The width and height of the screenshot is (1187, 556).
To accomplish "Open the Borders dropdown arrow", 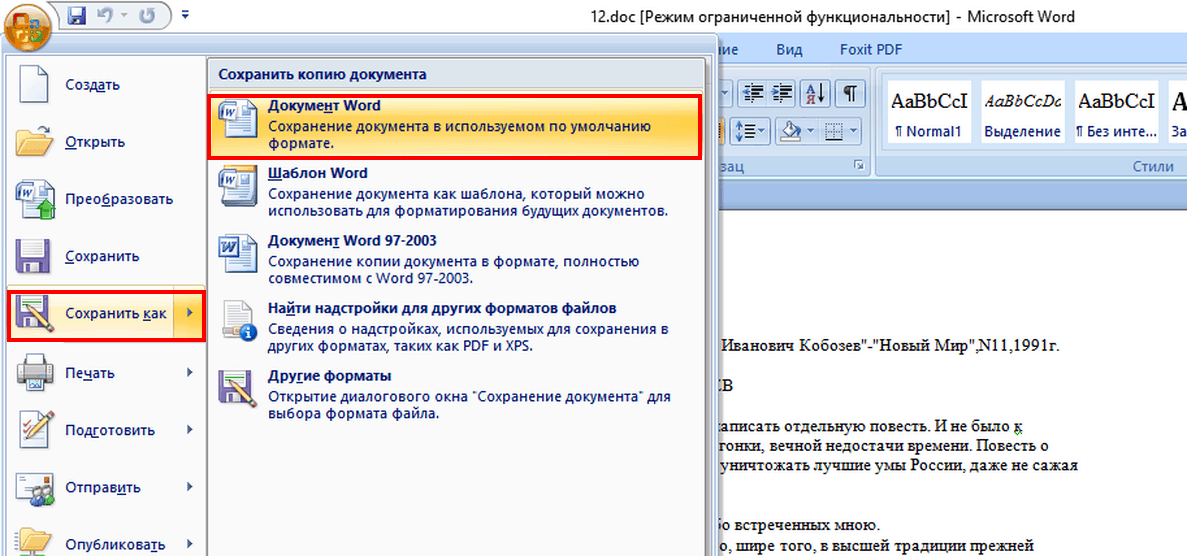I will (854, 132).
